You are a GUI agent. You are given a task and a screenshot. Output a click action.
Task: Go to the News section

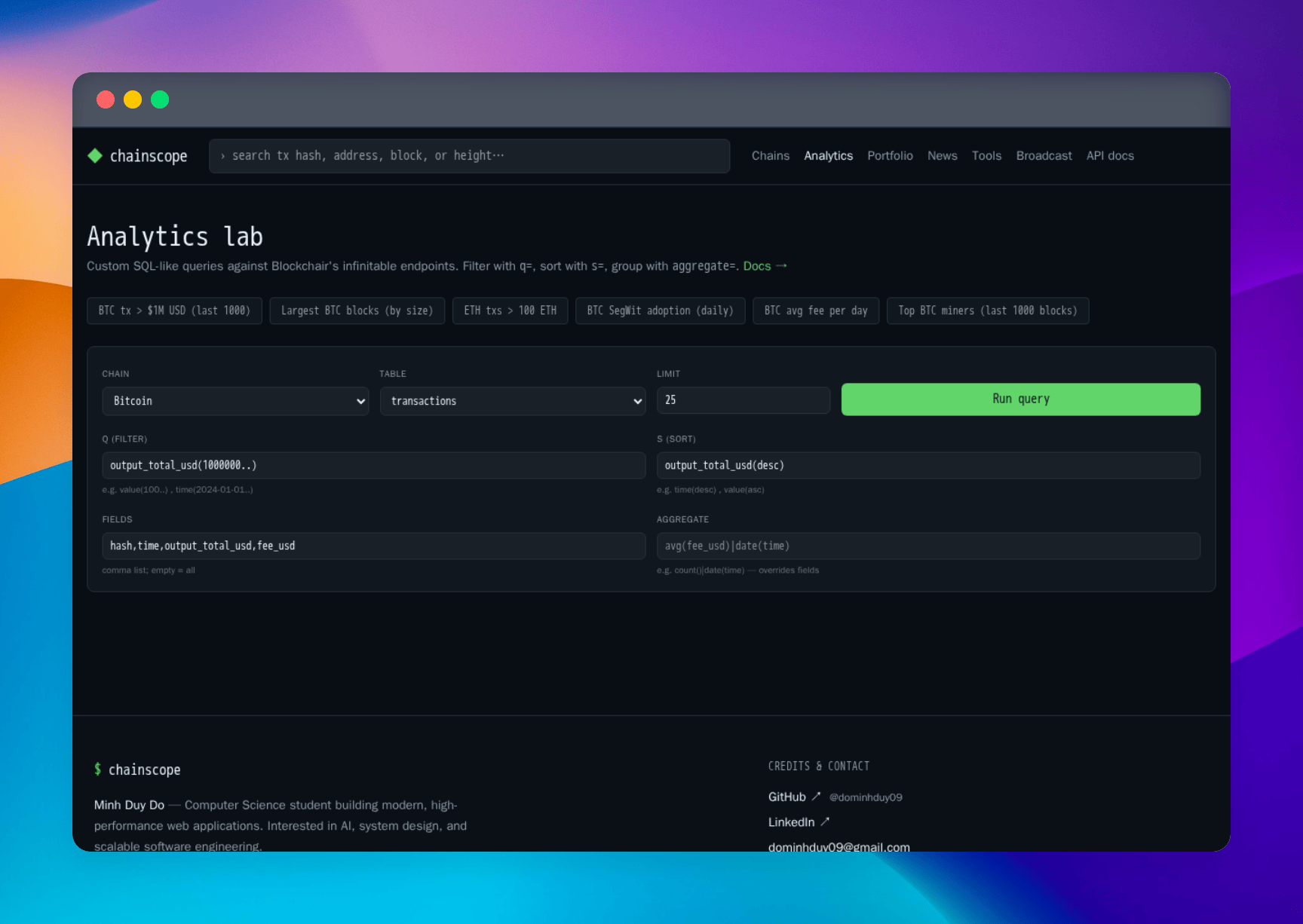coord(942,156)
